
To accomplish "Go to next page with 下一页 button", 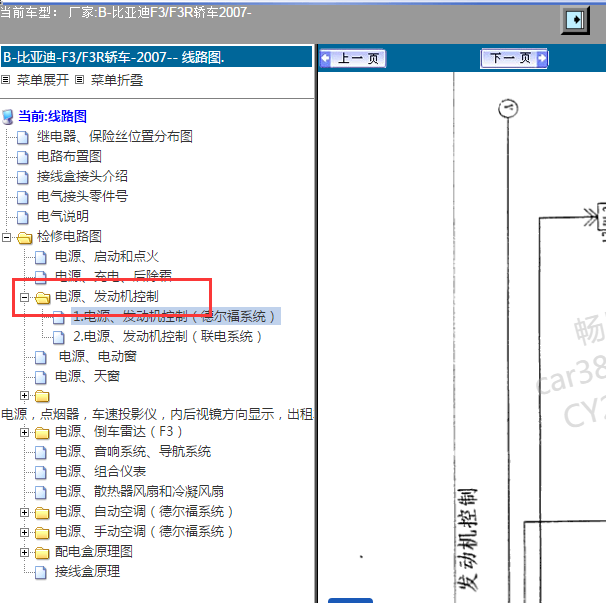I will 514,58.
